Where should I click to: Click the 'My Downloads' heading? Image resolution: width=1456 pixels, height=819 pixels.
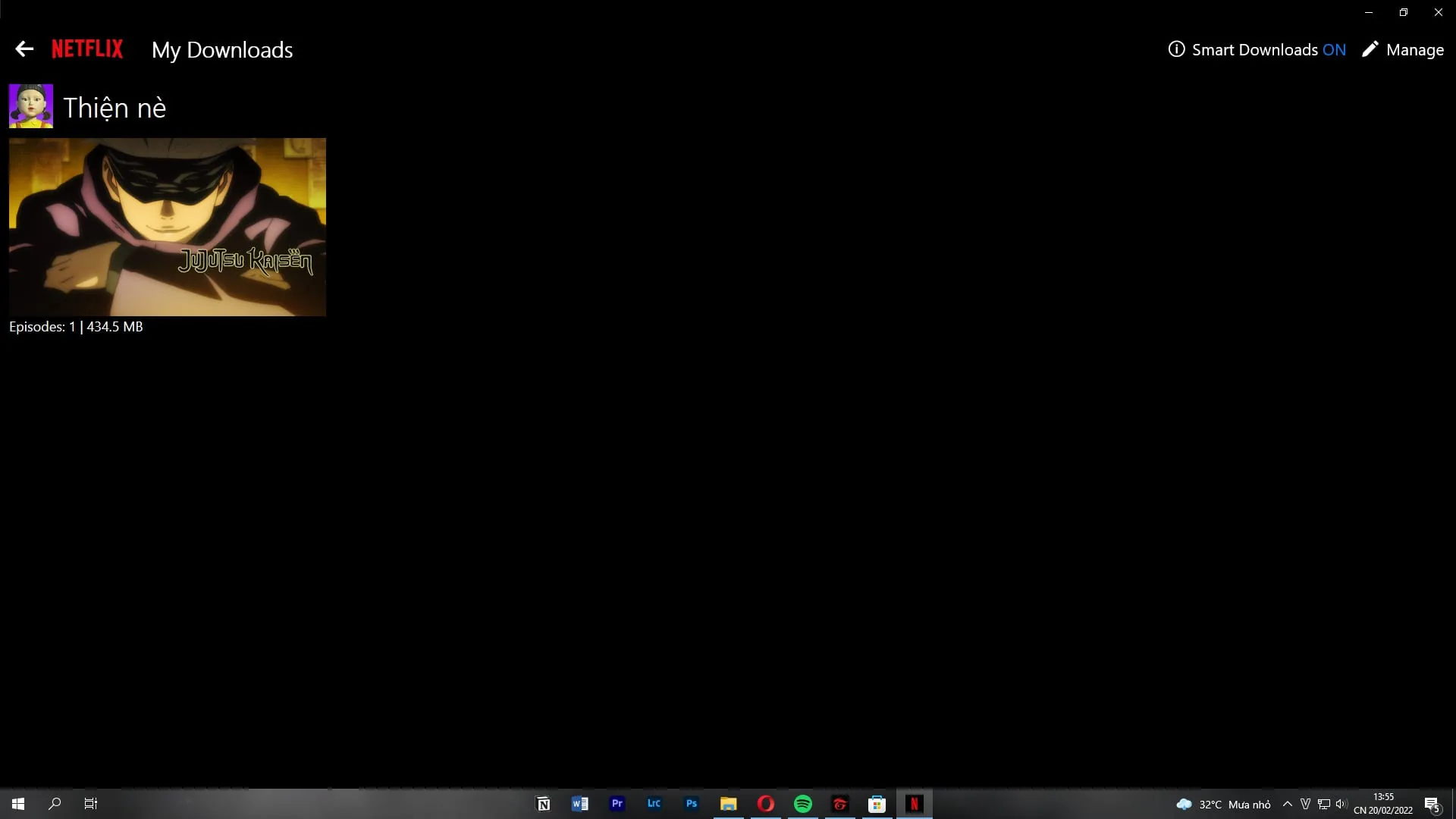[222, 50]
